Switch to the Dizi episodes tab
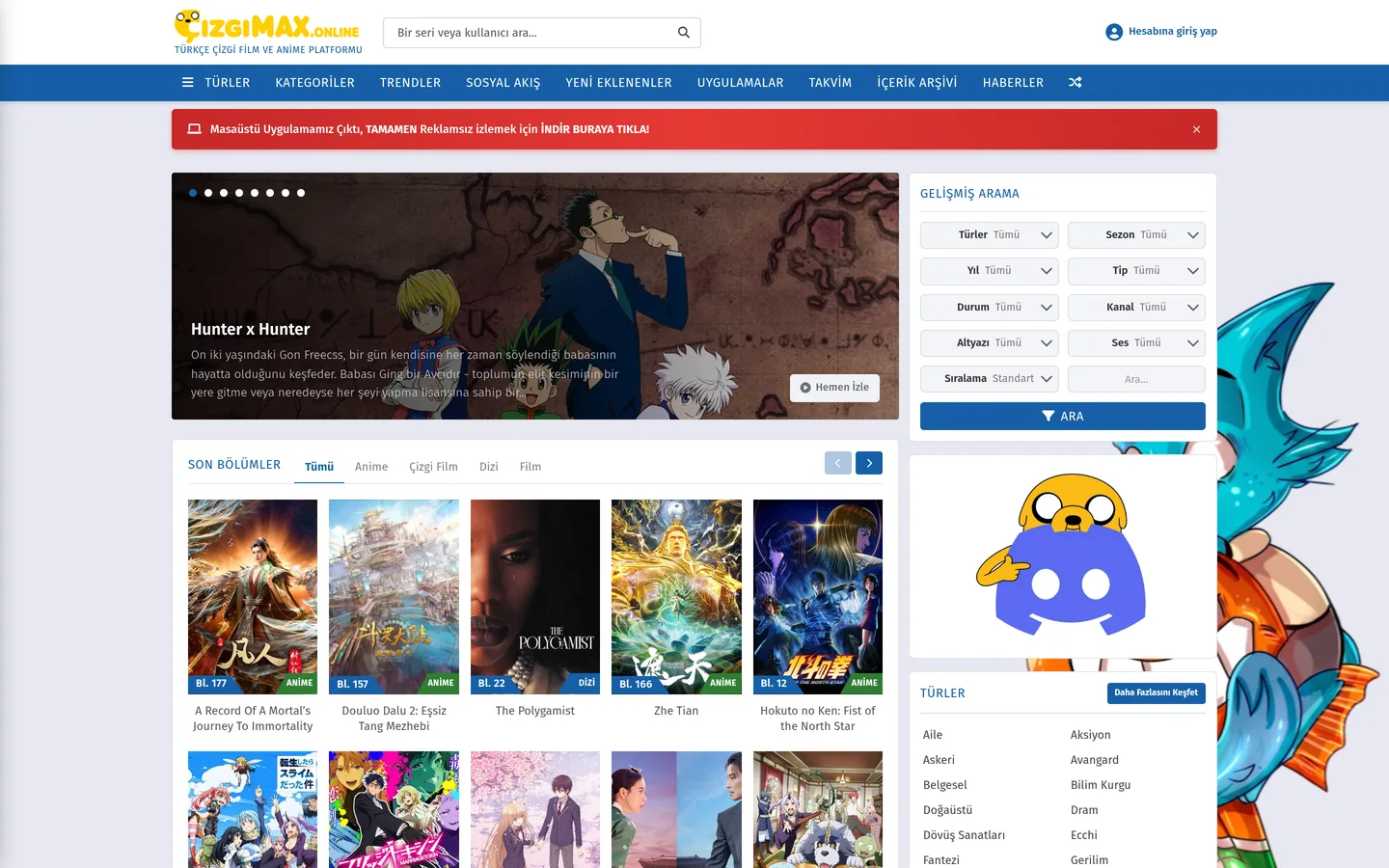This screenshot has height=868, width=1389. (x=489, y=467)
